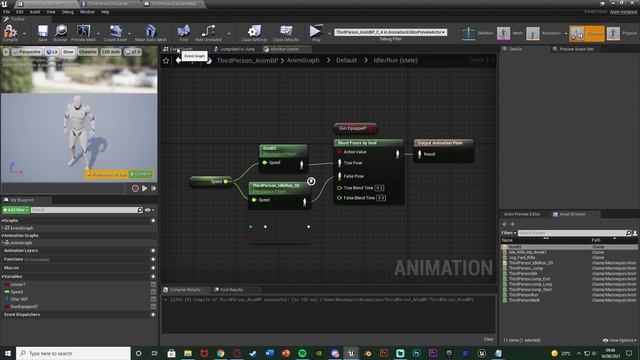Click the Character viewport button
Screen dimensions: 640x360
pyautogui.click(x=88, y=52)
